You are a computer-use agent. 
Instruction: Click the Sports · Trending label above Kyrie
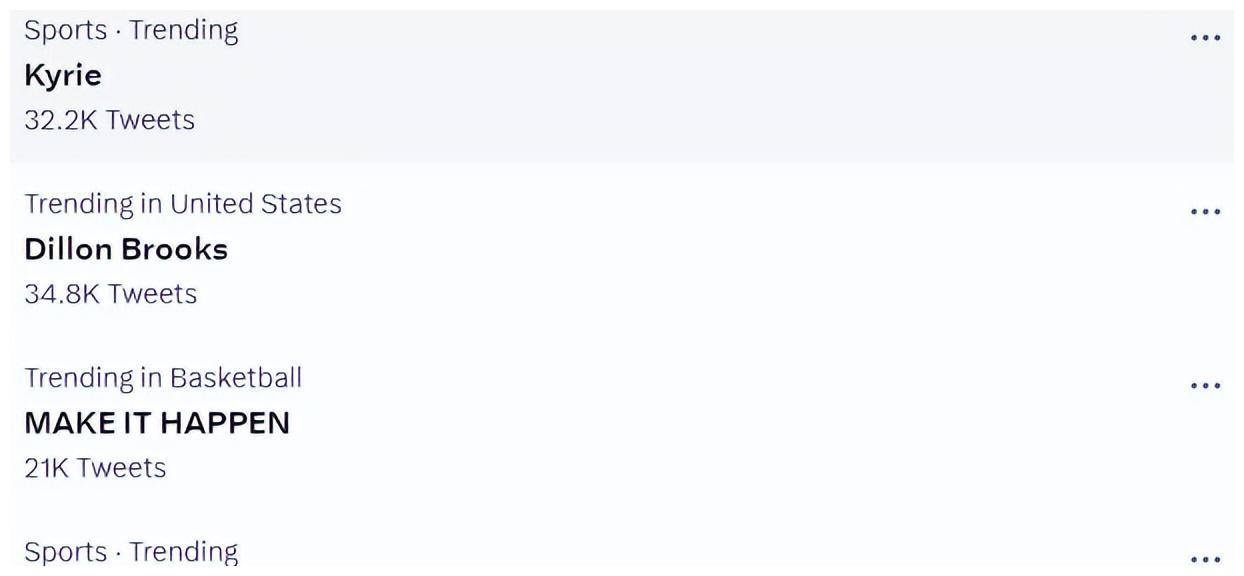[x=131, y=30]
